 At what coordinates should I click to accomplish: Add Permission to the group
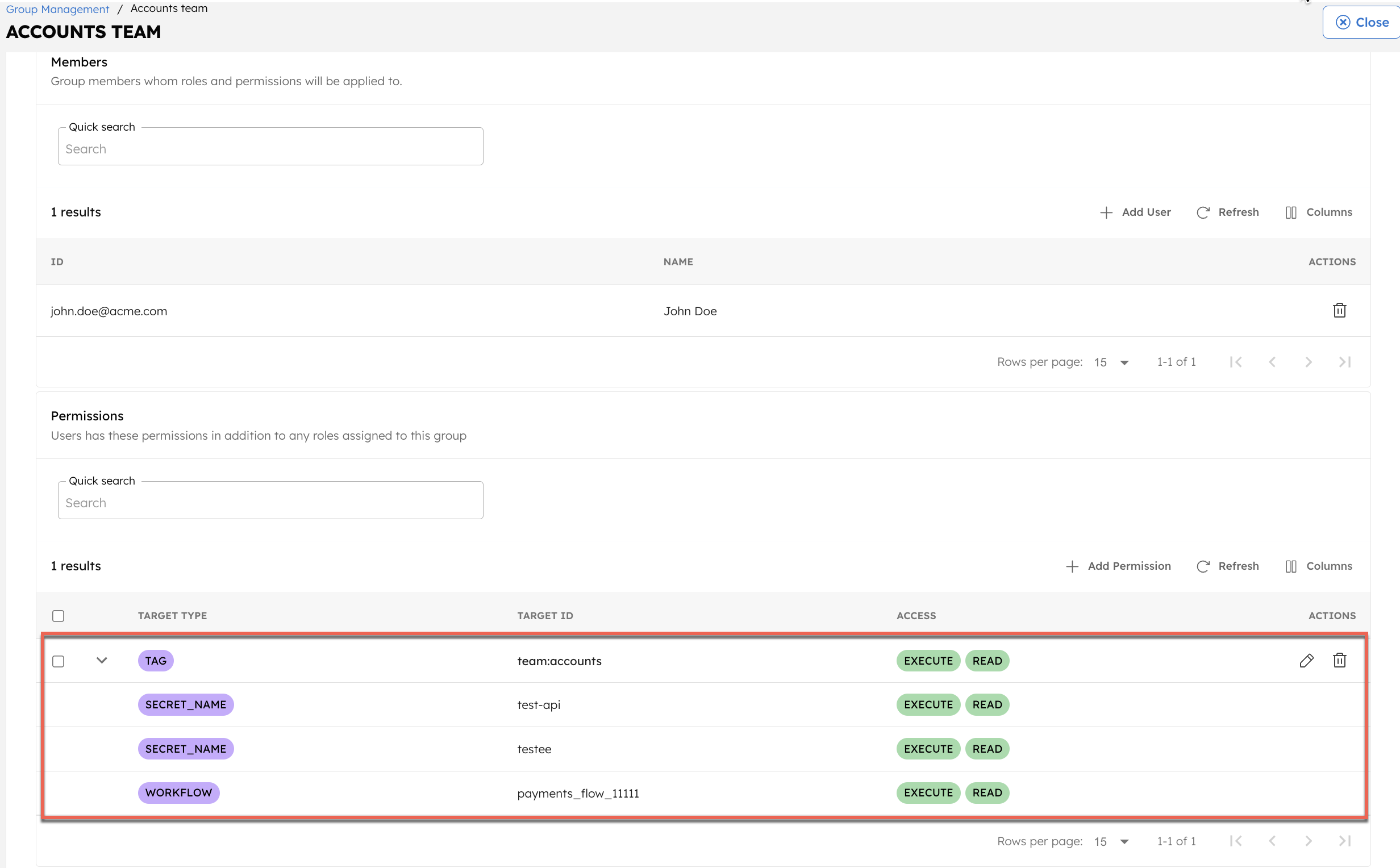click(1118, 566)
